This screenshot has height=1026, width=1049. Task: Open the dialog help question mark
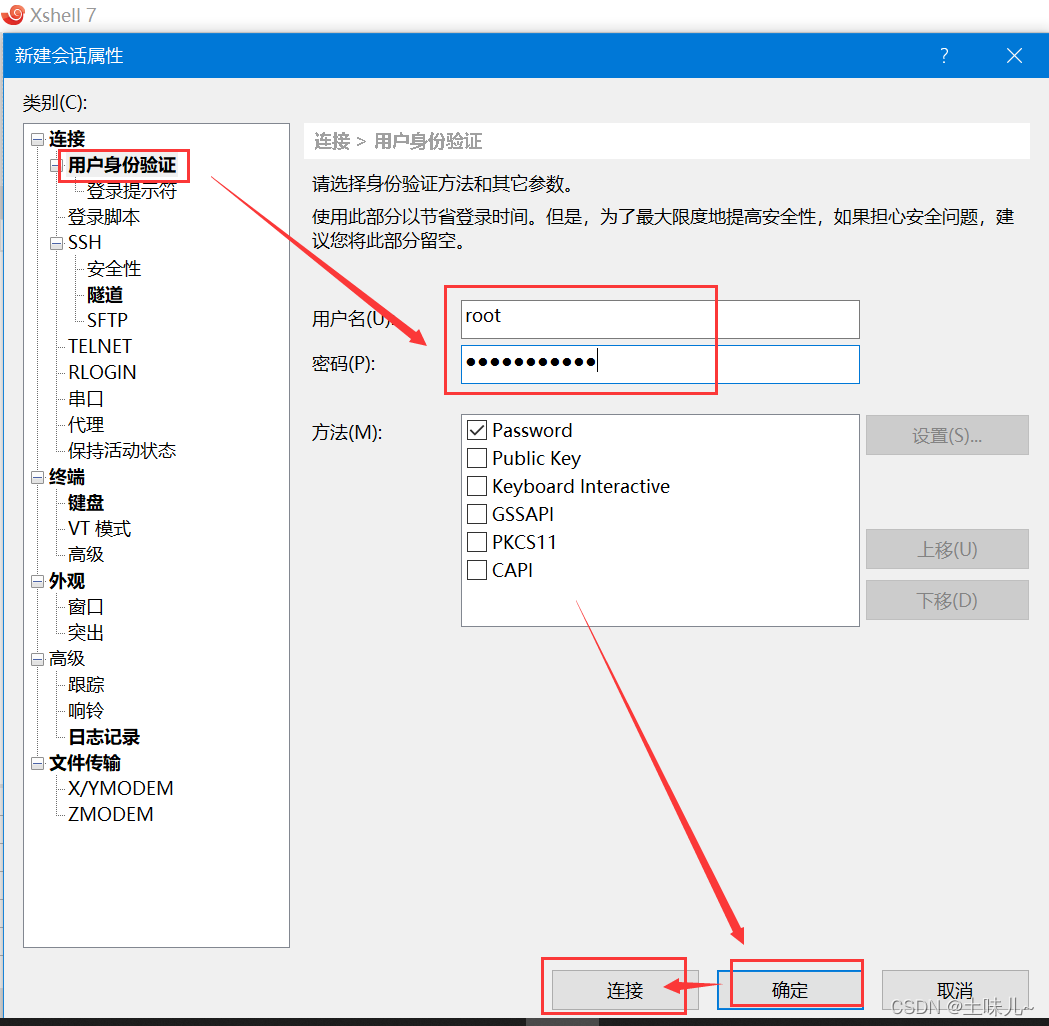pos(944,56)
